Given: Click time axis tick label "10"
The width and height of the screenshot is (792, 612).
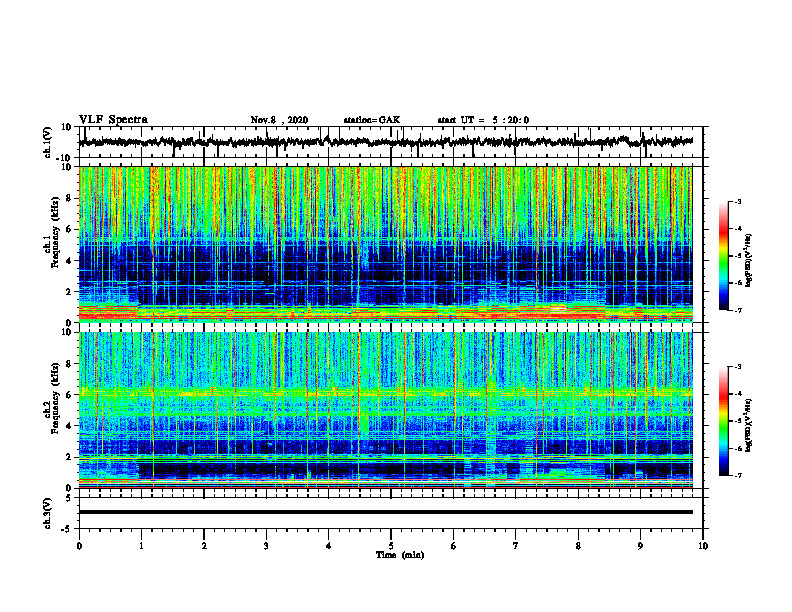Looking at the screenshot, I should coord(703,546).
